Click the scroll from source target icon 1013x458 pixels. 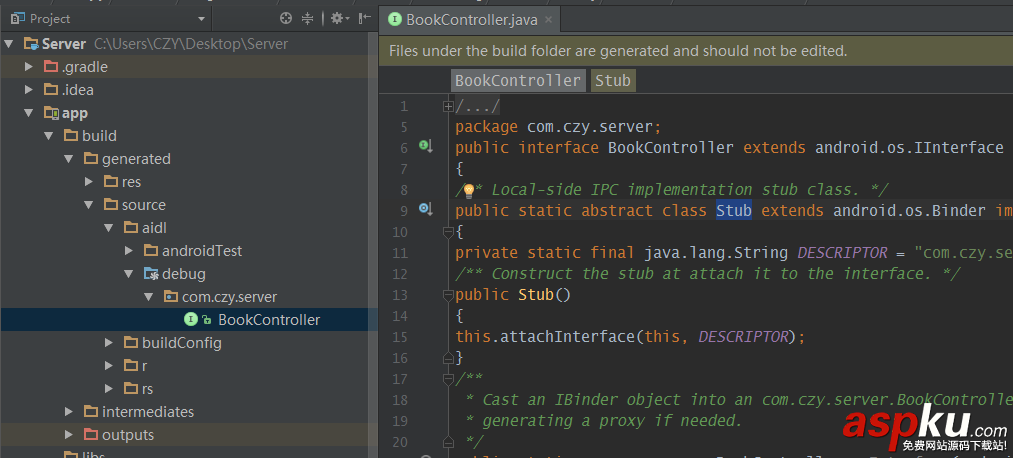pyautogui.click(x=286, y=18)
